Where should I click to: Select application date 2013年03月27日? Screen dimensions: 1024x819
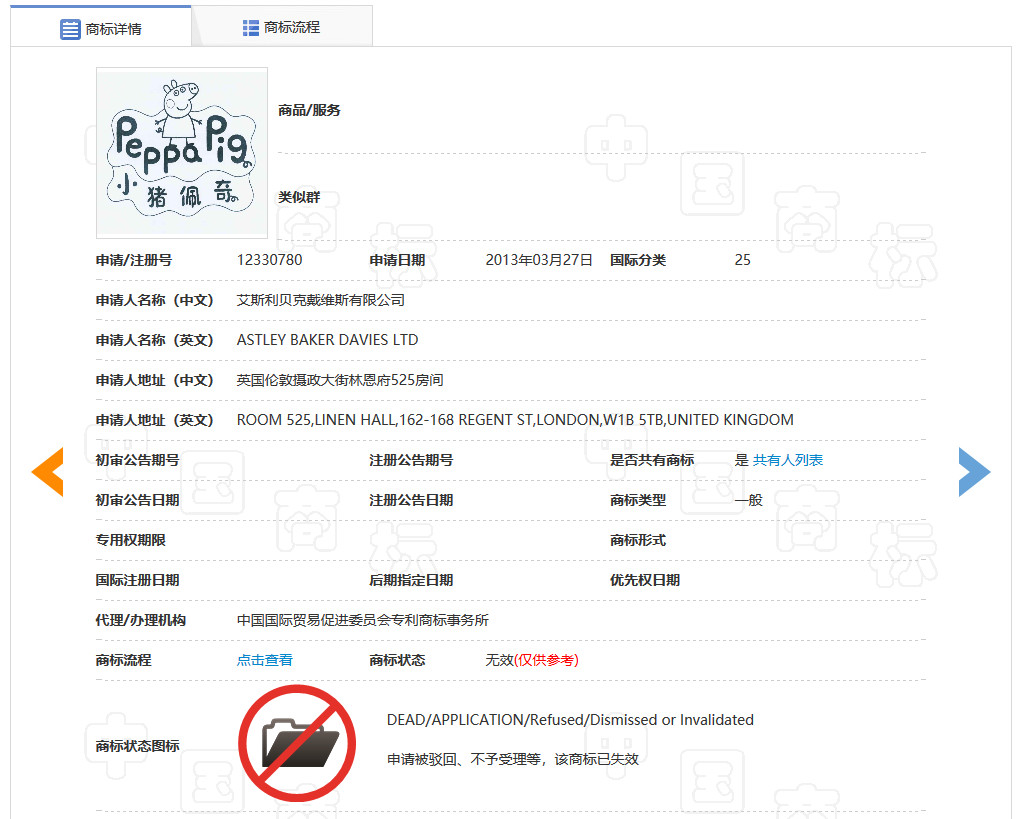coord(539,260)
